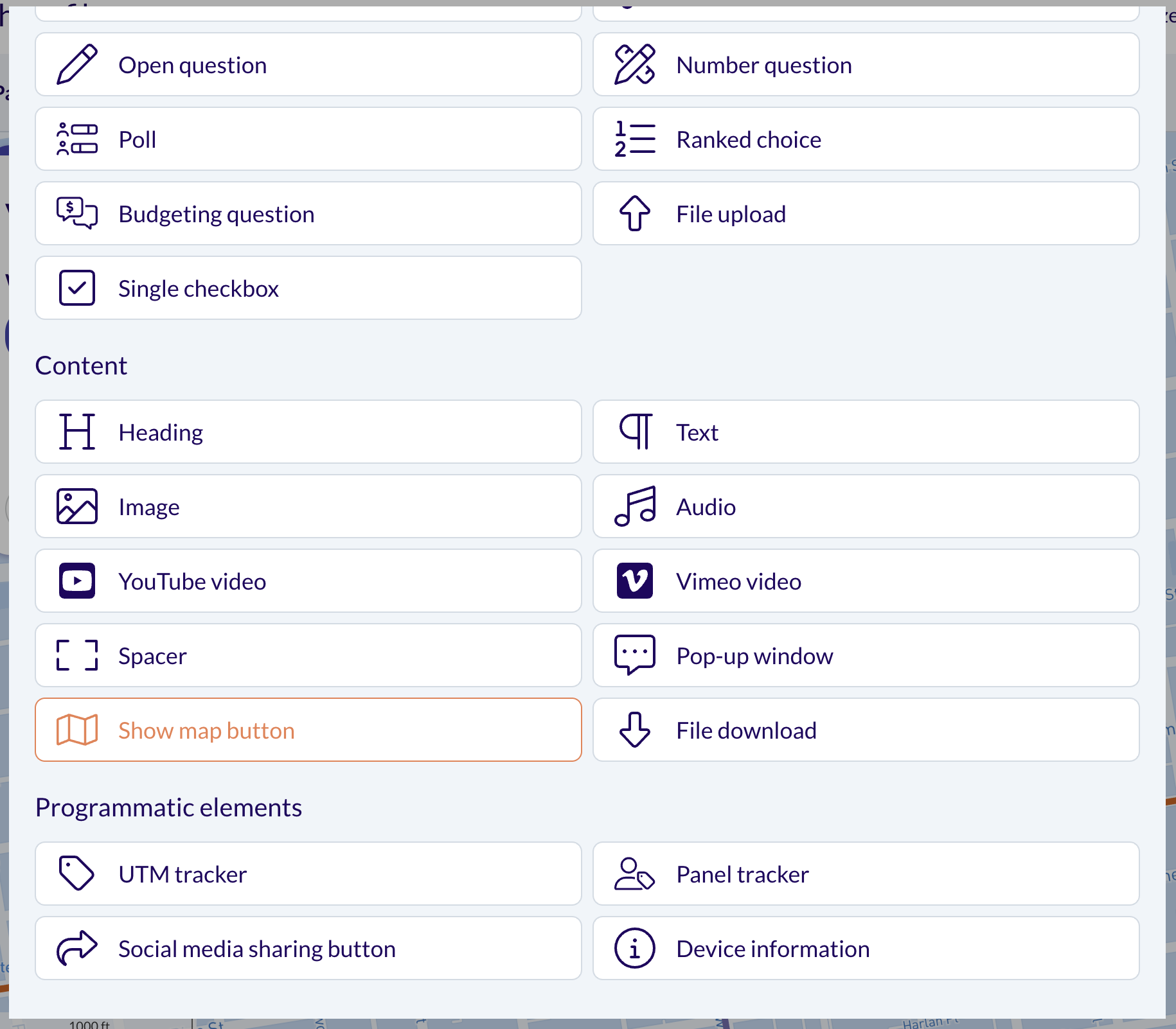Click the Heading H icon
Image resolution: width=1176 pixels, height=1029 pixels.
77,432
